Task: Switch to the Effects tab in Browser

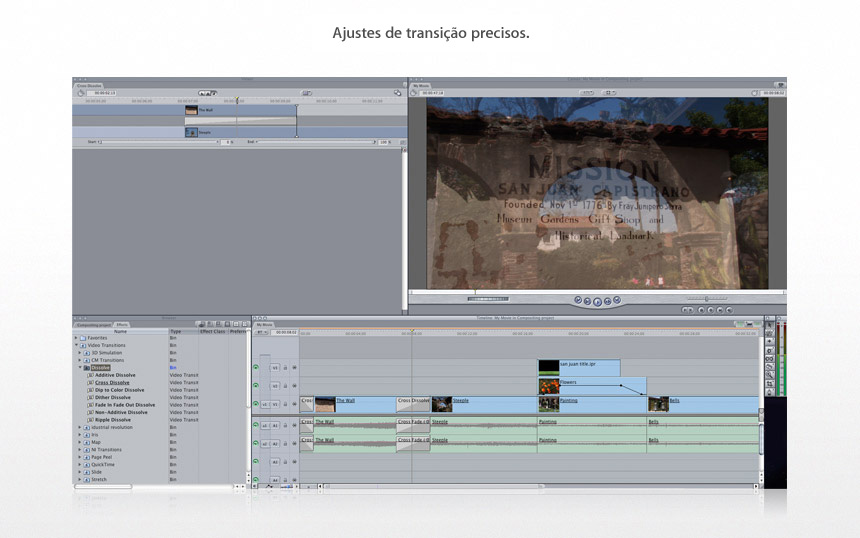Action: pos(121,325)
